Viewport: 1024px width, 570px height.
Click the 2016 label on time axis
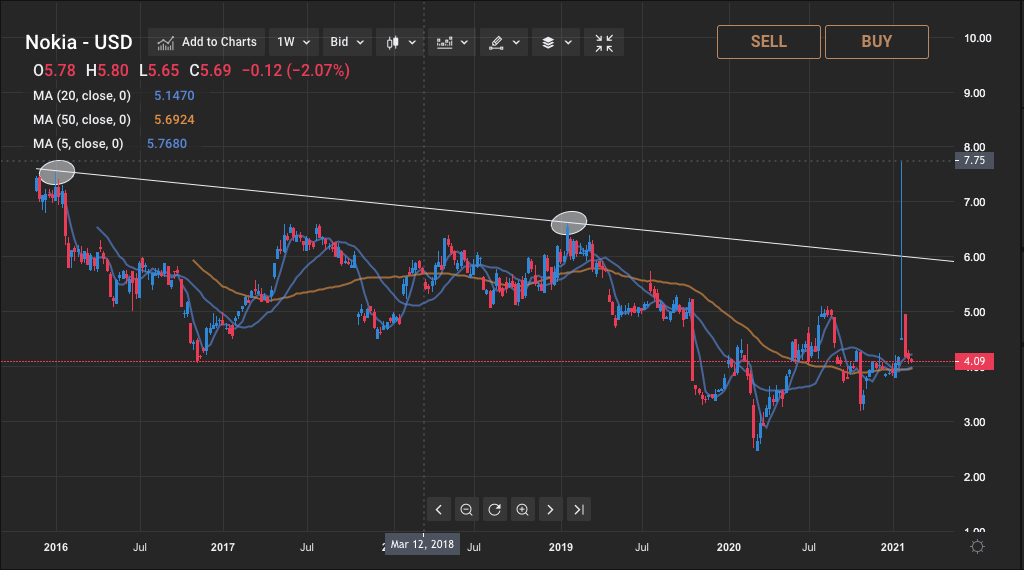pyautogui.click(x=56, y=547)
